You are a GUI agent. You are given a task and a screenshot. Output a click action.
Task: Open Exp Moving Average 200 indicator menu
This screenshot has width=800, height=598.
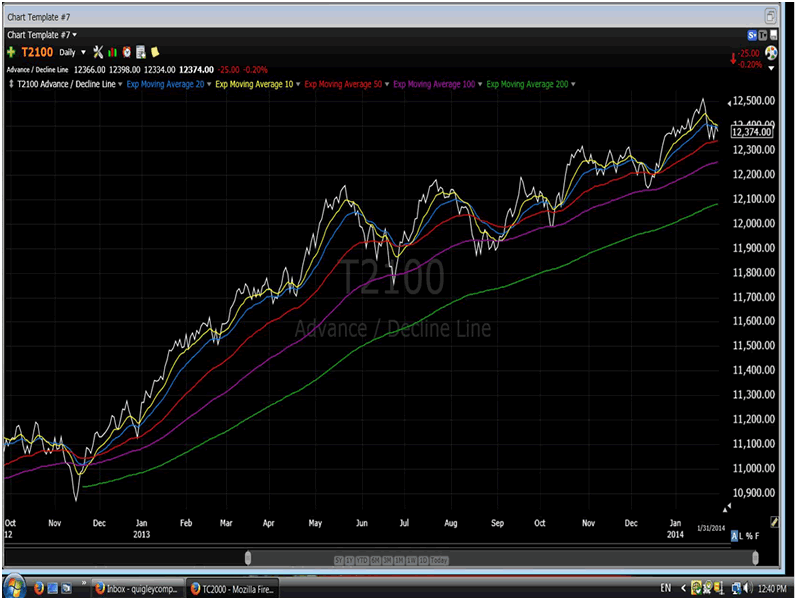coord(530,84)
